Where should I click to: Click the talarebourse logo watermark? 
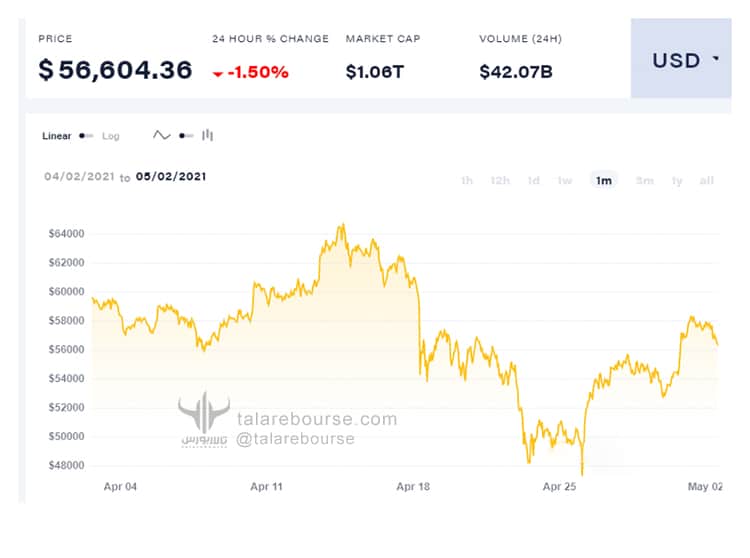(204, 418)
